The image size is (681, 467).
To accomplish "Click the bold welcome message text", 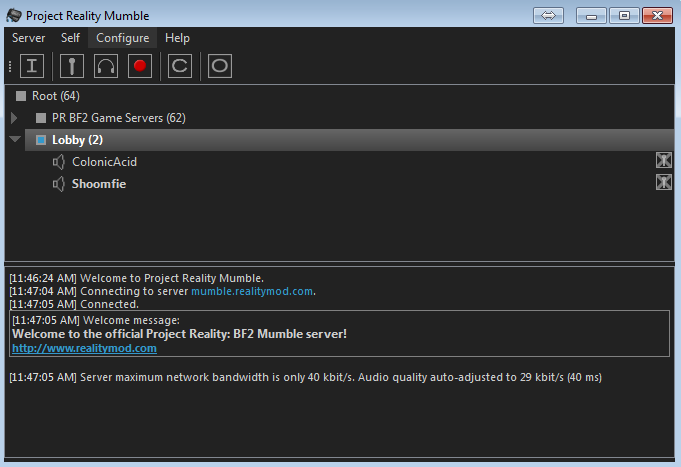I will (x=179, y=334).
